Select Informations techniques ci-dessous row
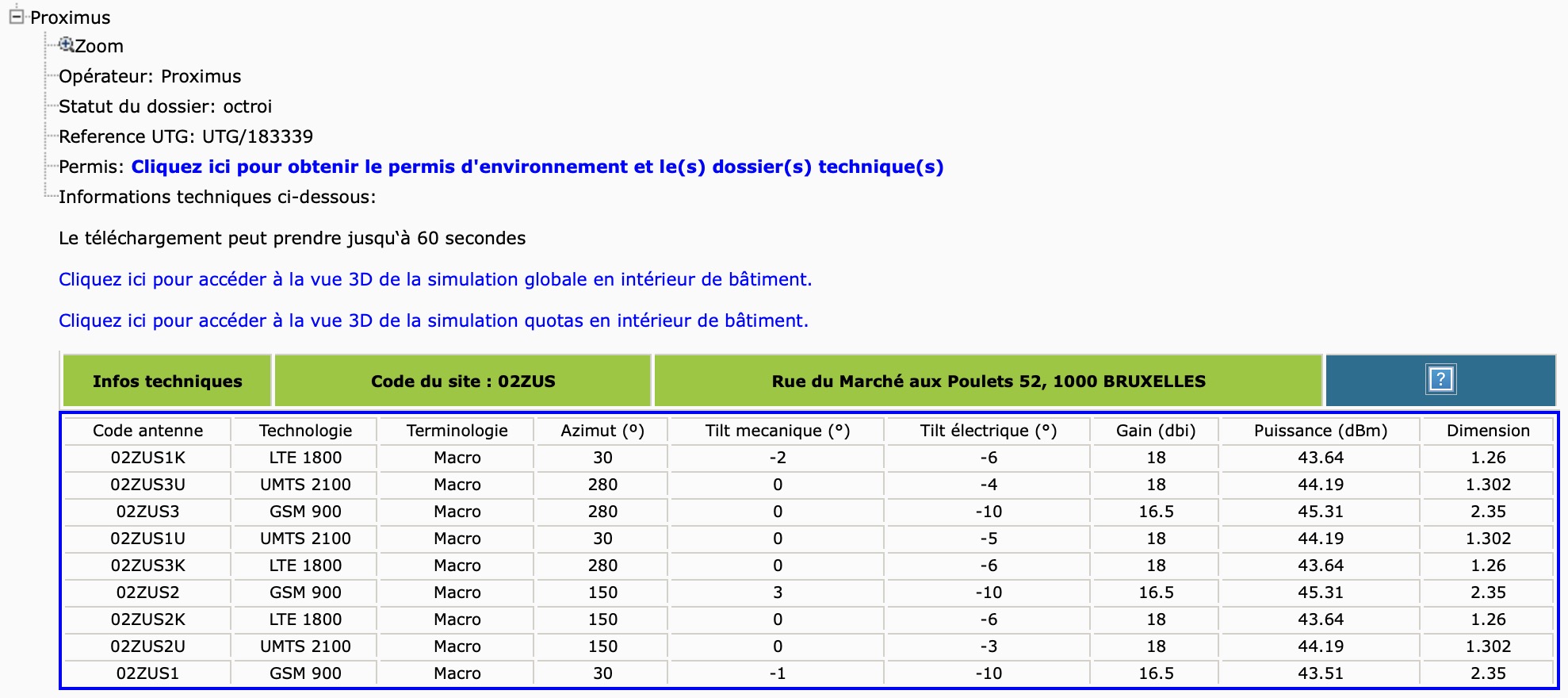The width and height of the screenshot is (1568, 698). [x=217, y=197]
